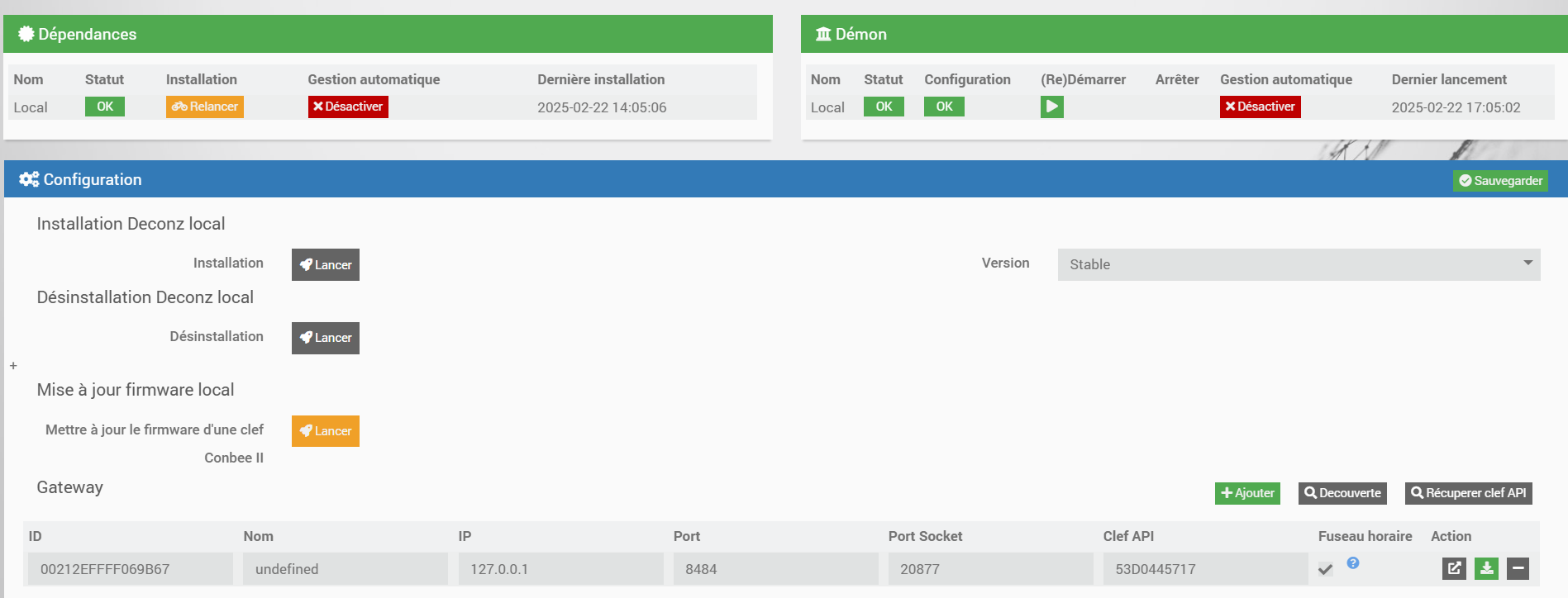Click the Démon Statut OK badge

click(x=884, y=107)
